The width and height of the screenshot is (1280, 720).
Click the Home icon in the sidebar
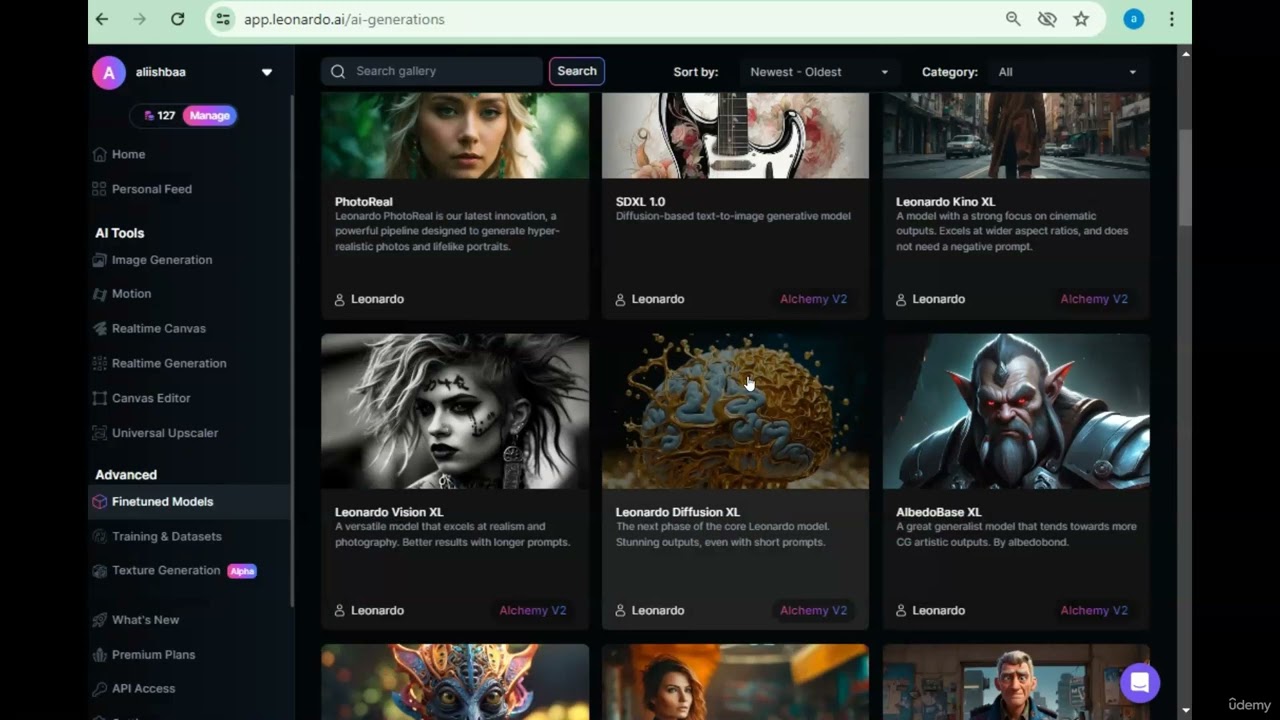(x=99, y=154)
